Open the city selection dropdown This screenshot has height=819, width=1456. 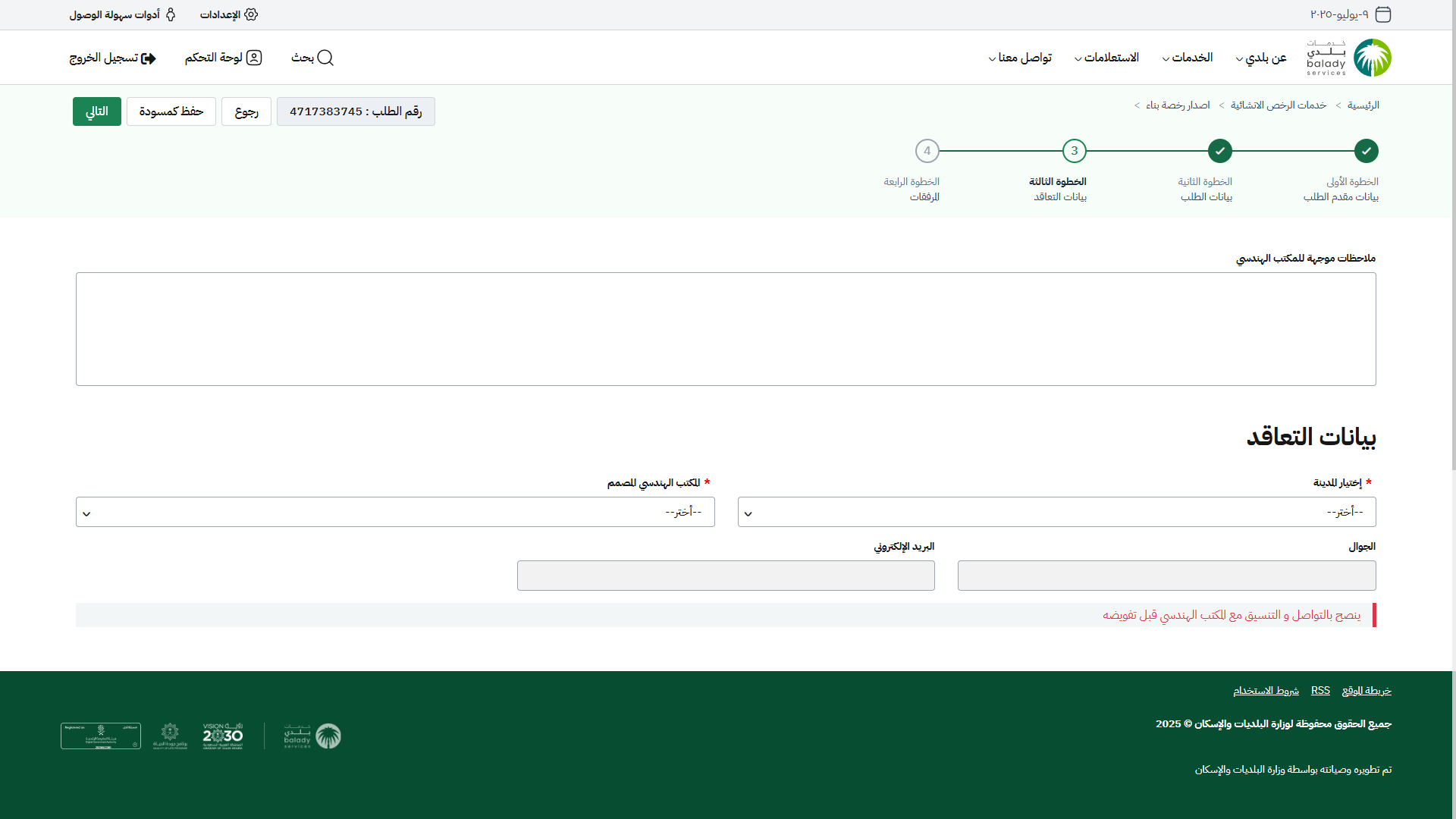[x=1056, y=512]
